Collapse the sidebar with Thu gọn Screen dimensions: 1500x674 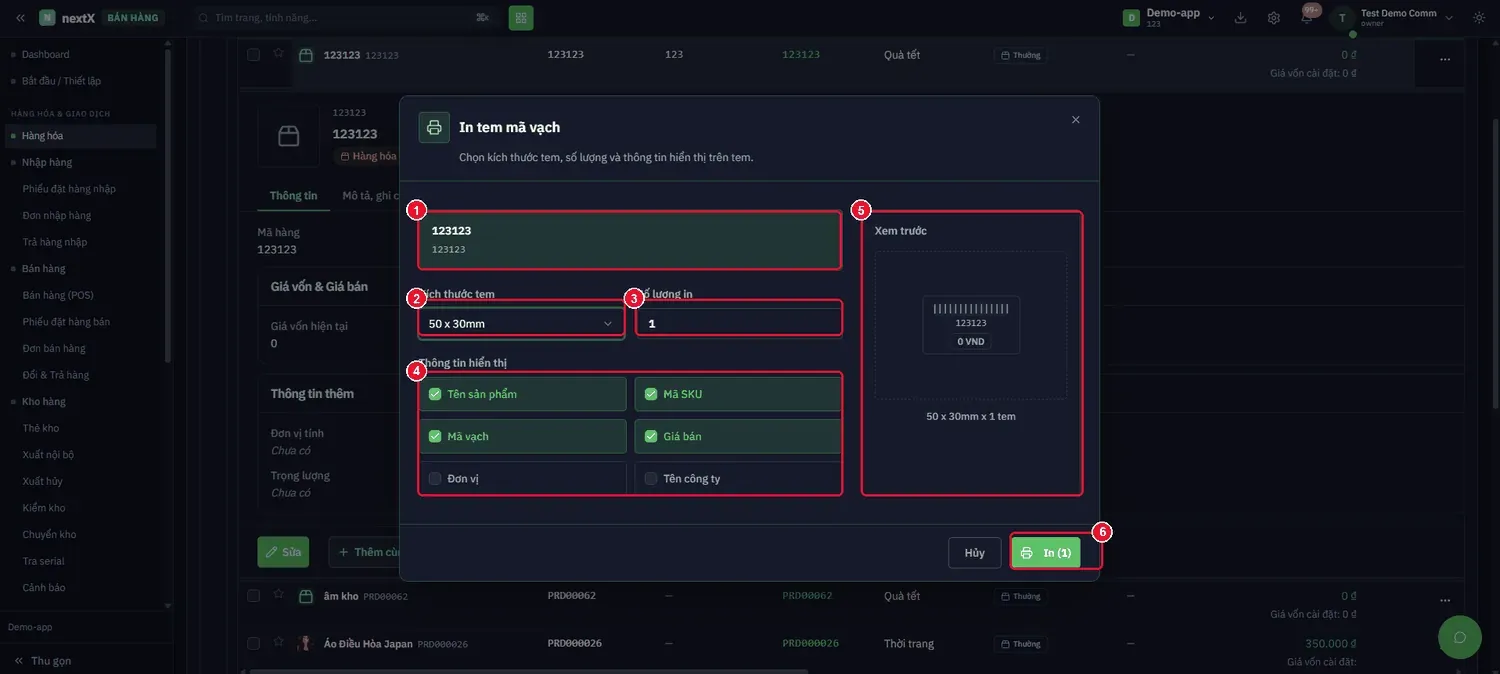(x=42, y=661)
